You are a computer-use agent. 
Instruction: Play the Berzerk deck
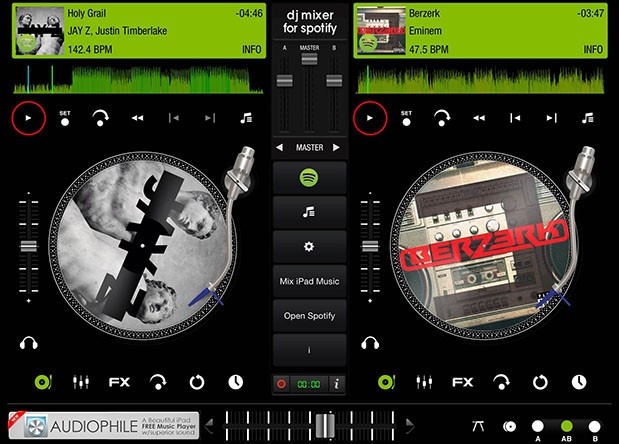[x=370, y=118]
